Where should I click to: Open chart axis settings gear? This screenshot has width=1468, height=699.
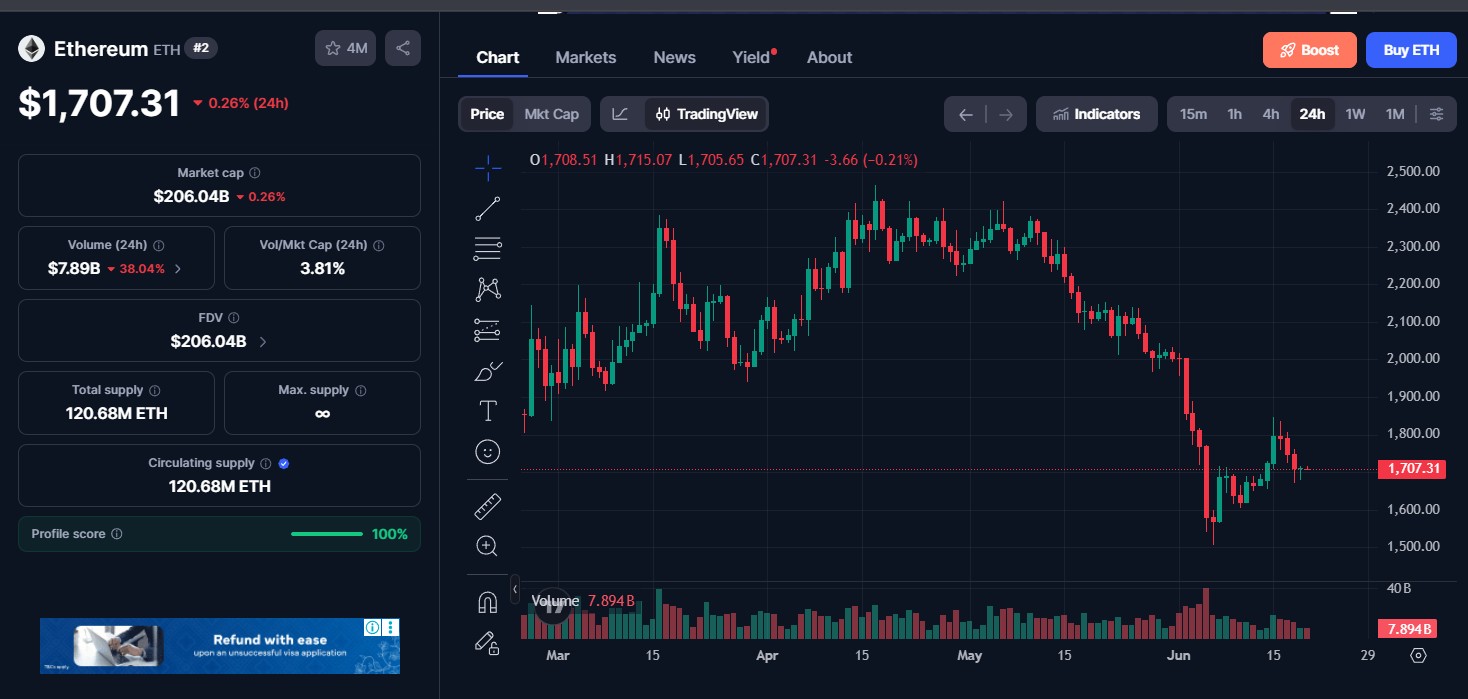pyautogui.click(x=1418, y=656)
